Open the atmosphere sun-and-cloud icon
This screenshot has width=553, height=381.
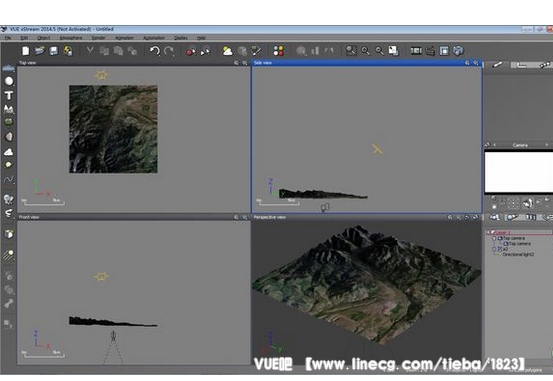(x=227, y=51)
